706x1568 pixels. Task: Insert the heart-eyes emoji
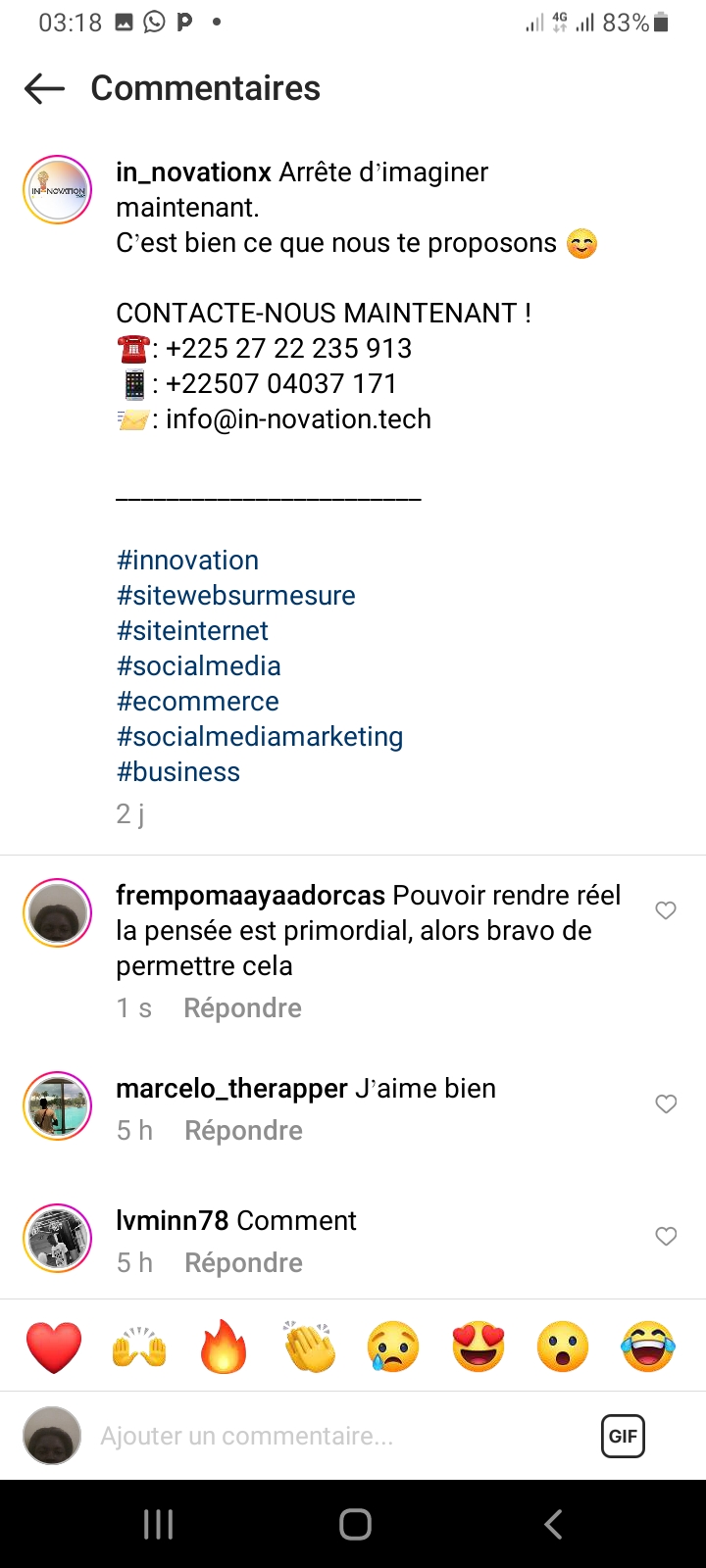479,1347
